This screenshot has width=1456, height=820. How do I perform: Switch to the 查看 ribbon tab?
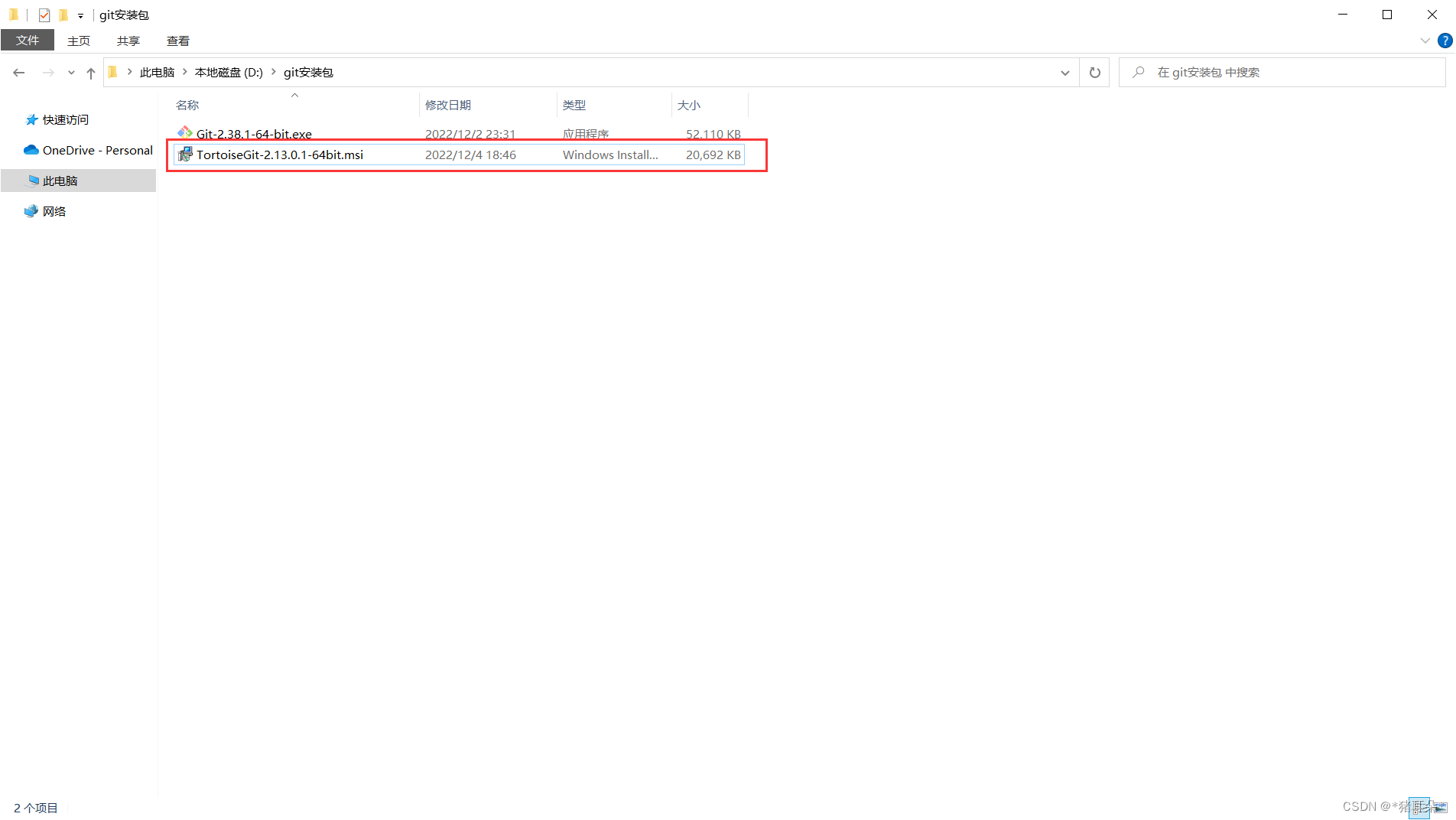(178, 41)
